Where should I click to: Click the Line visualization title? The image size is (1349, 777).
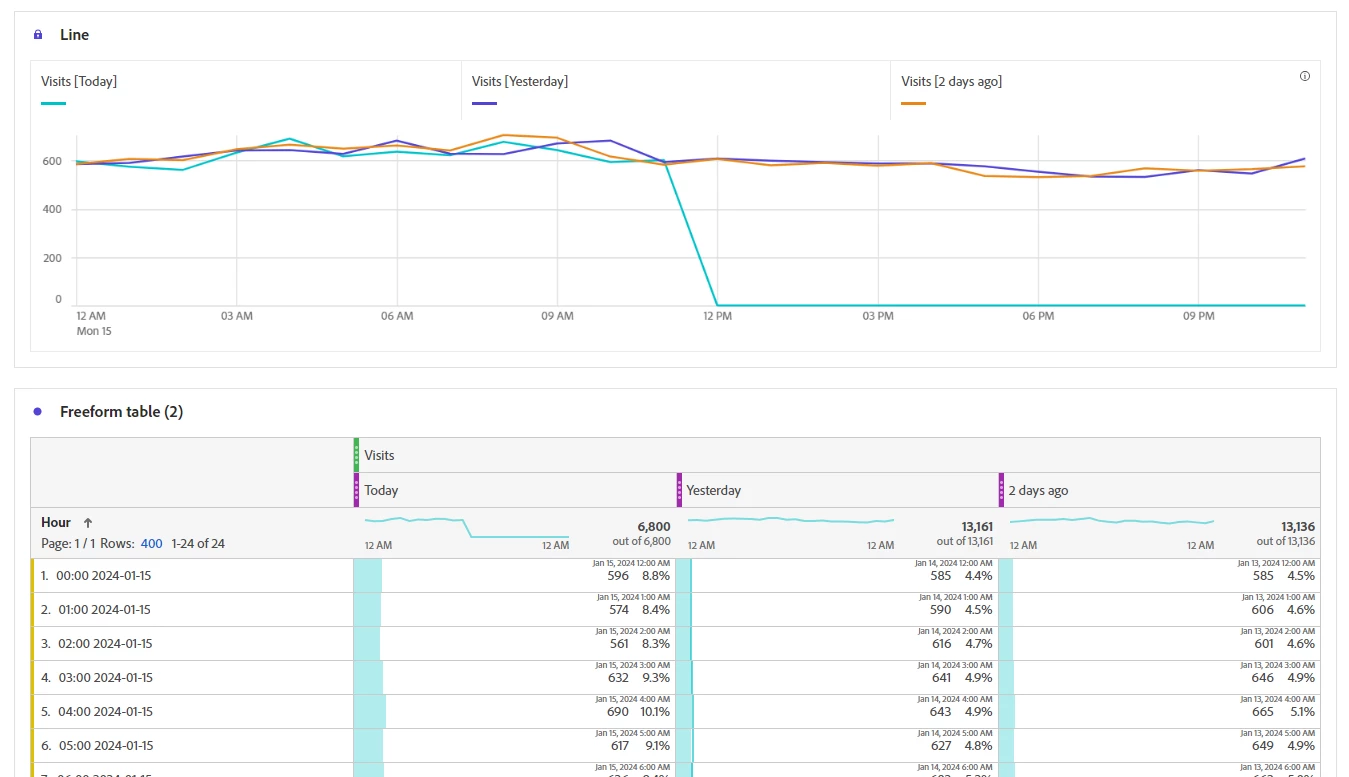(74, 35)
